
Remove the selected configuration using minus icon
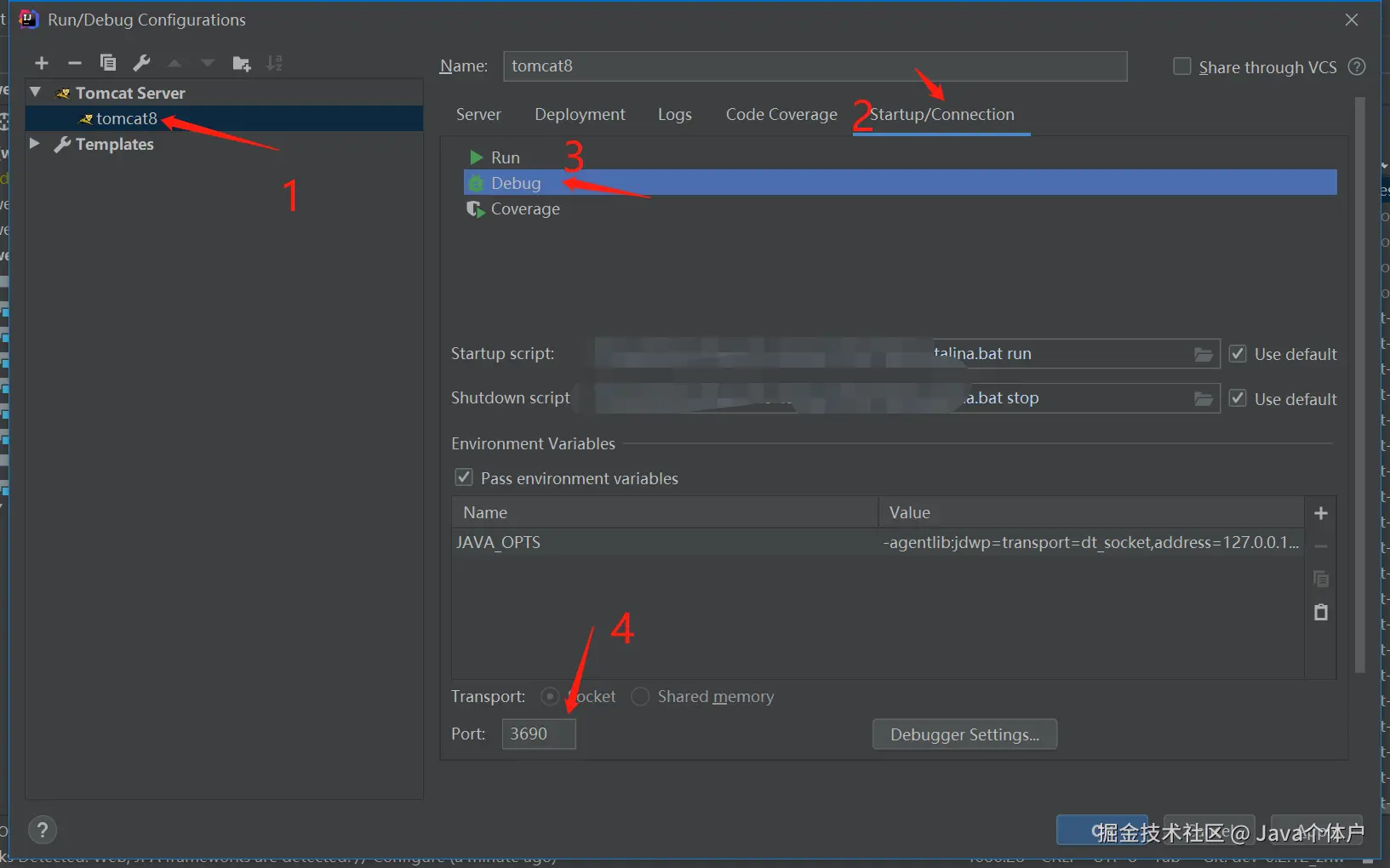coord(75,63)
